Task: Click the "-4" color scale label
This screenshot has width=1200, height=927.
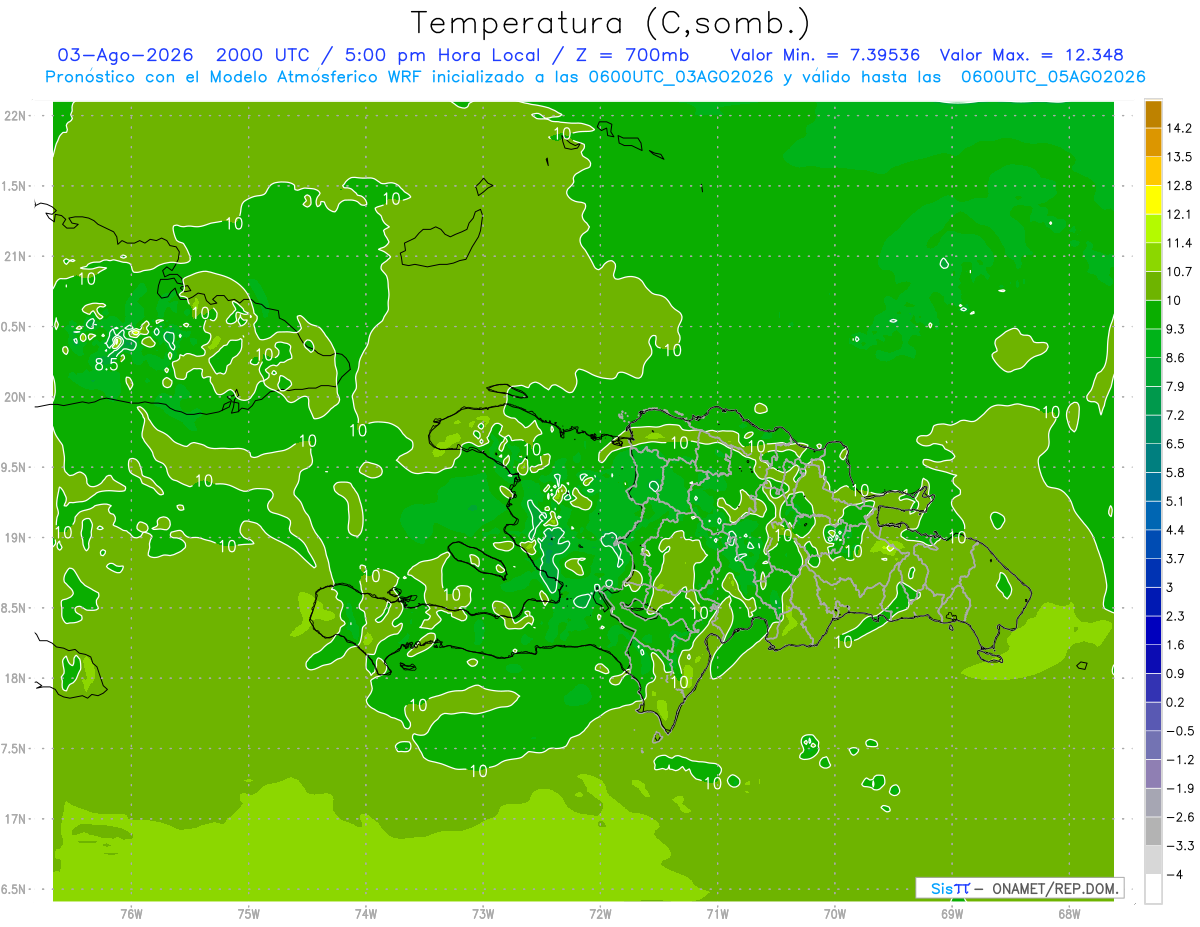Action: click(1175, 875)
